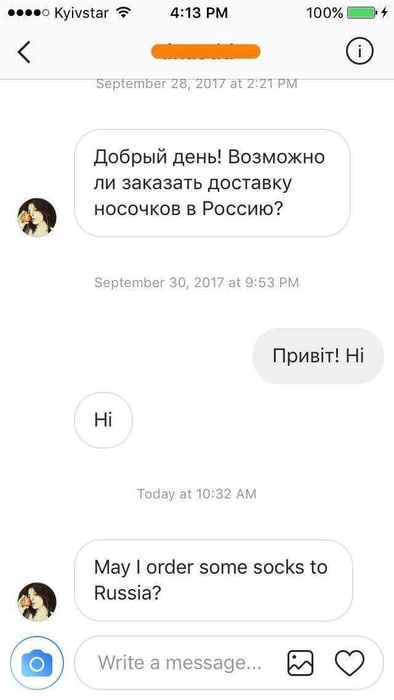Open sender avatar beside socks message
Viewport: 394px width, 700px height.
(37, 601)
